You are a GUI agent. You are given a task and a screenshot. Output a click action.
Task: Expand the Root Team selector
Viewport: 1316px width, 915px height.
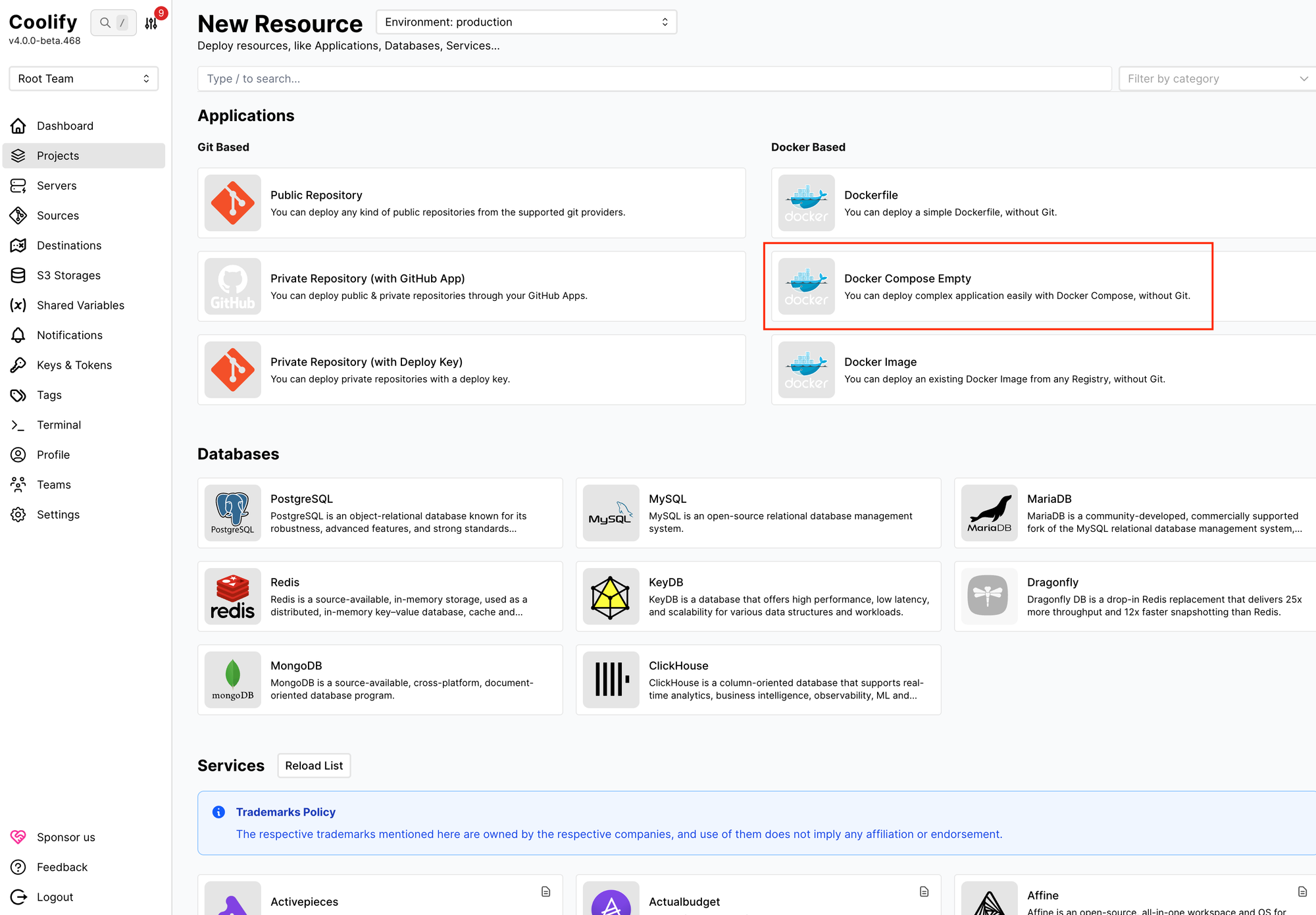tap(84, 78)
